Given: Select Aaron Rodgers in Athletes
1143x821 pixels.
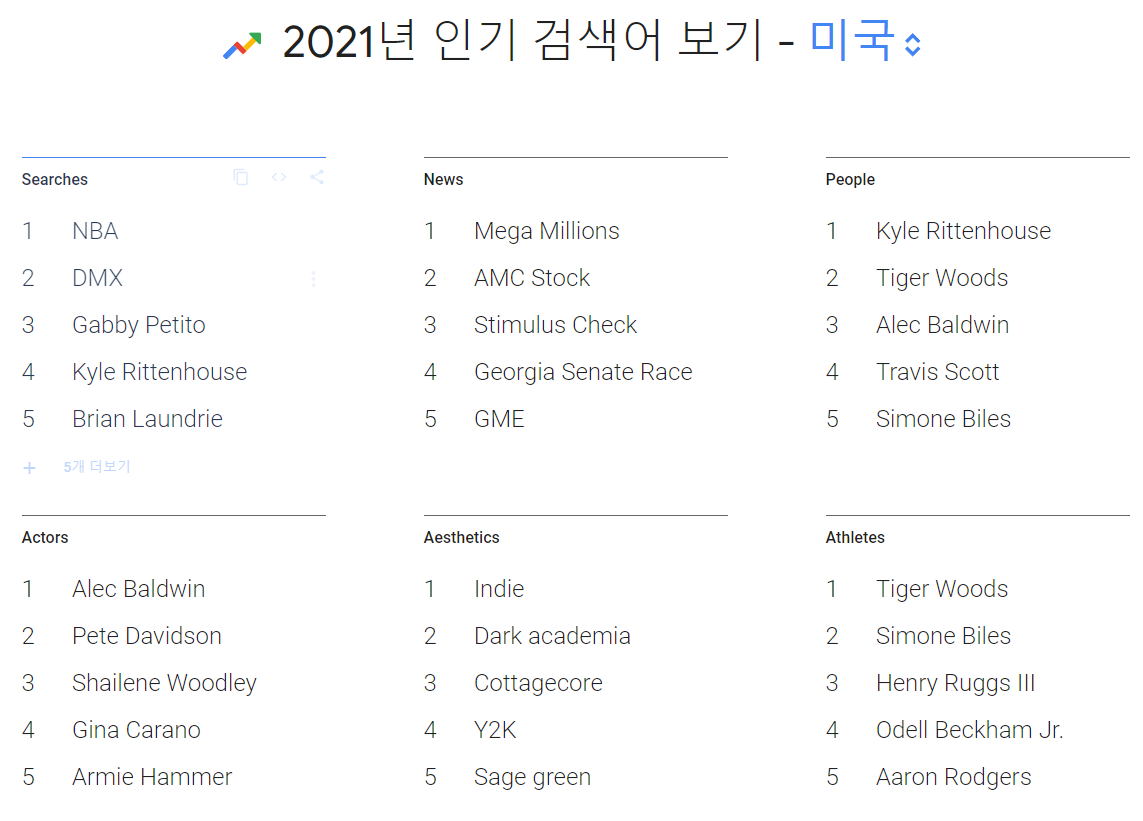Looking at the screenshot, I should tap(953, 777).
